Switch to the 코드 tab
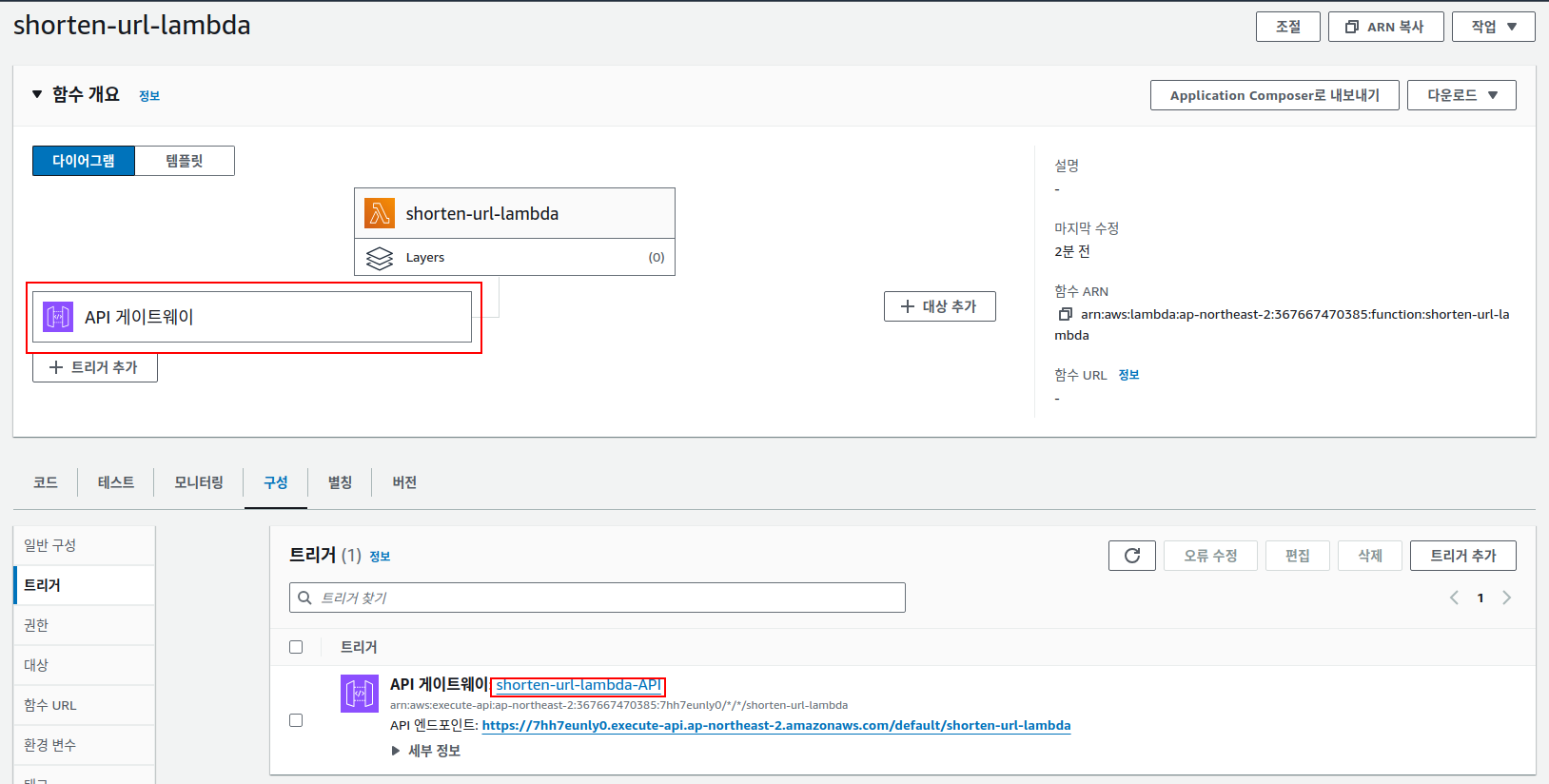This screenshot has width=1549, height=784. [46, 482]
